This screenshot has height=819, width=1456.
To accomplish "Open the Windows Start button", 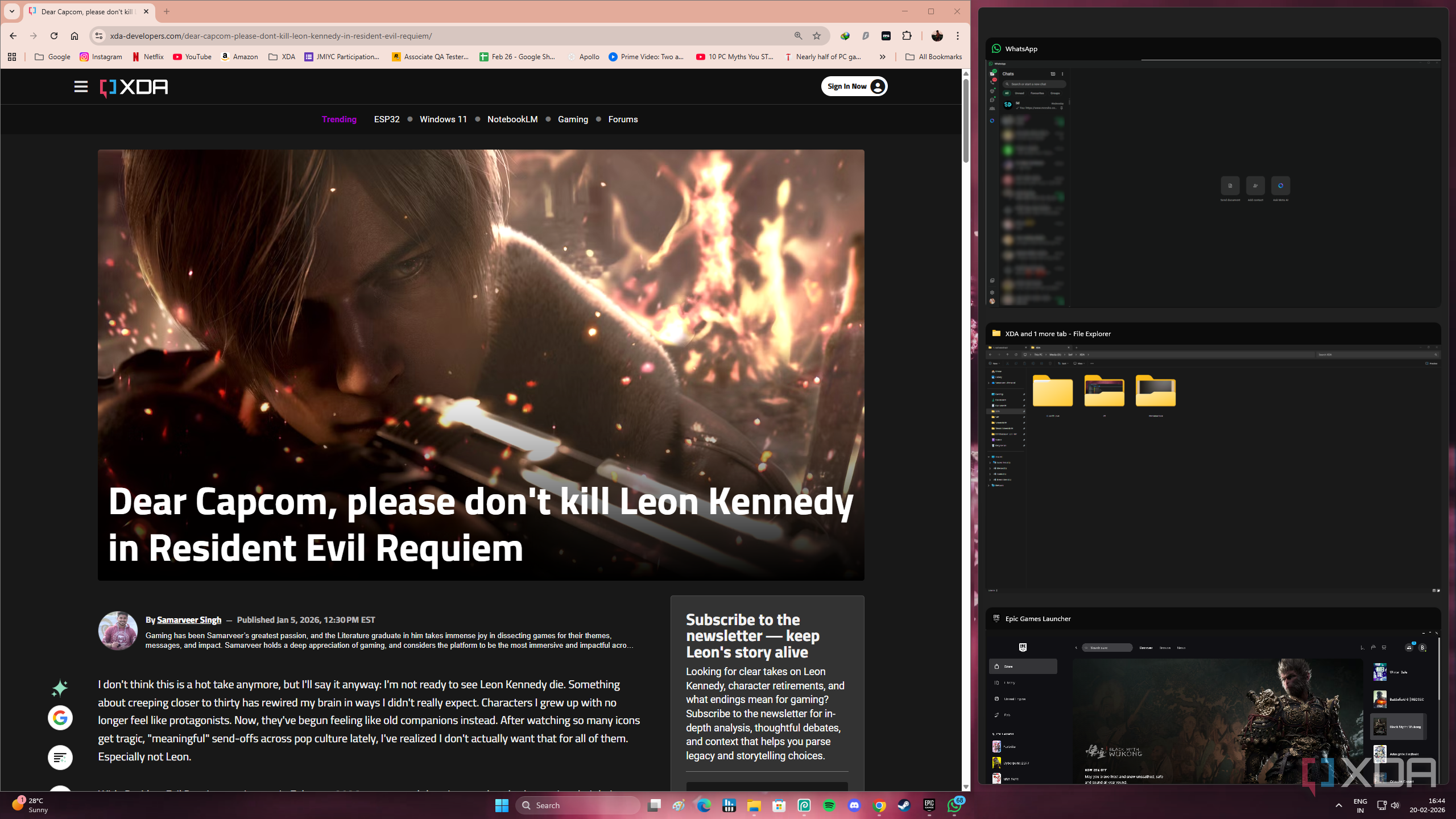I will tap(502, 805).
